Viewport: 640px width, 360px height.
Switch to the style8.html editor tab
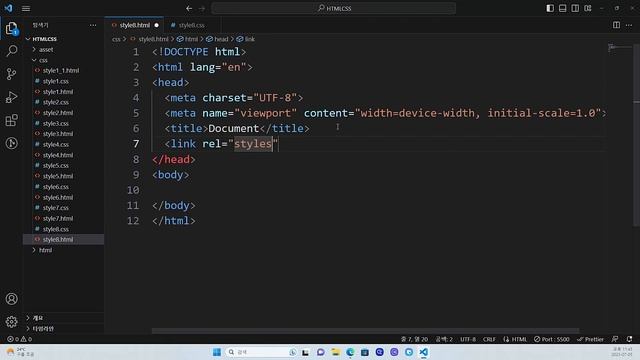point(135,25)
